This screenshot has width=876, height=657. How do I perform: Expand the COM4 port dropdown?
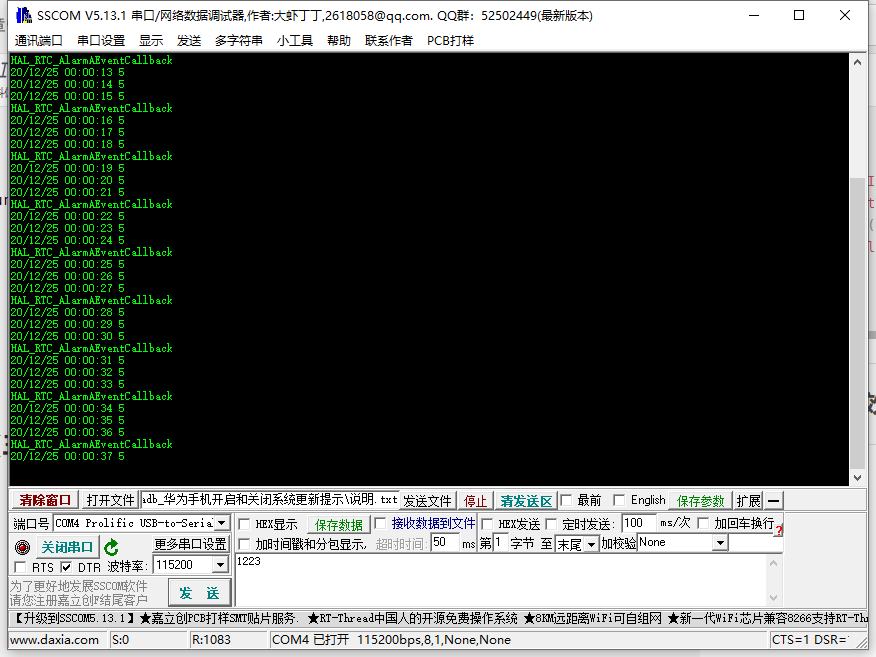[x=222, y=523]
